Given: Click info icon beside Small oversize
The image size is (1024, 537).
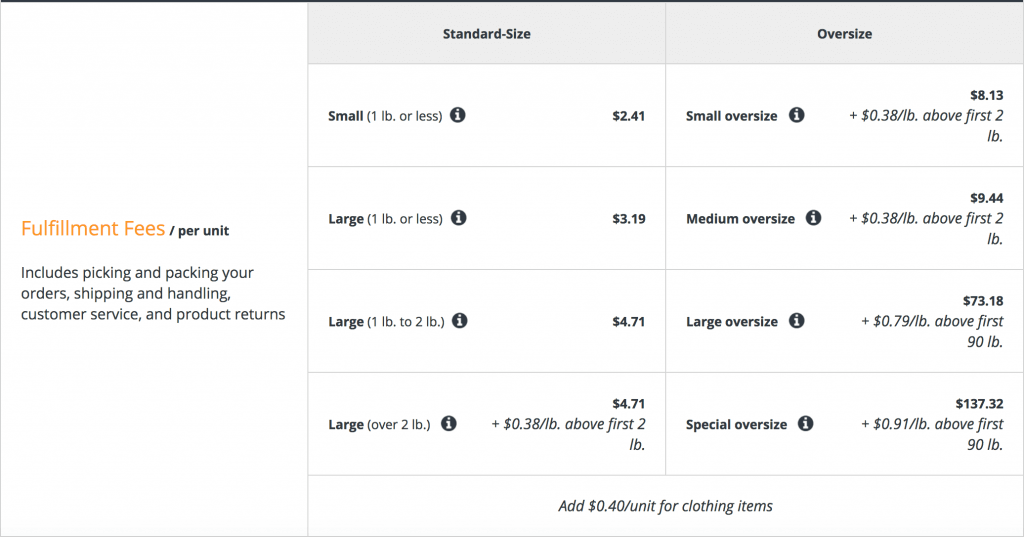Looking at the screenshot, I should tap(796, 115).
